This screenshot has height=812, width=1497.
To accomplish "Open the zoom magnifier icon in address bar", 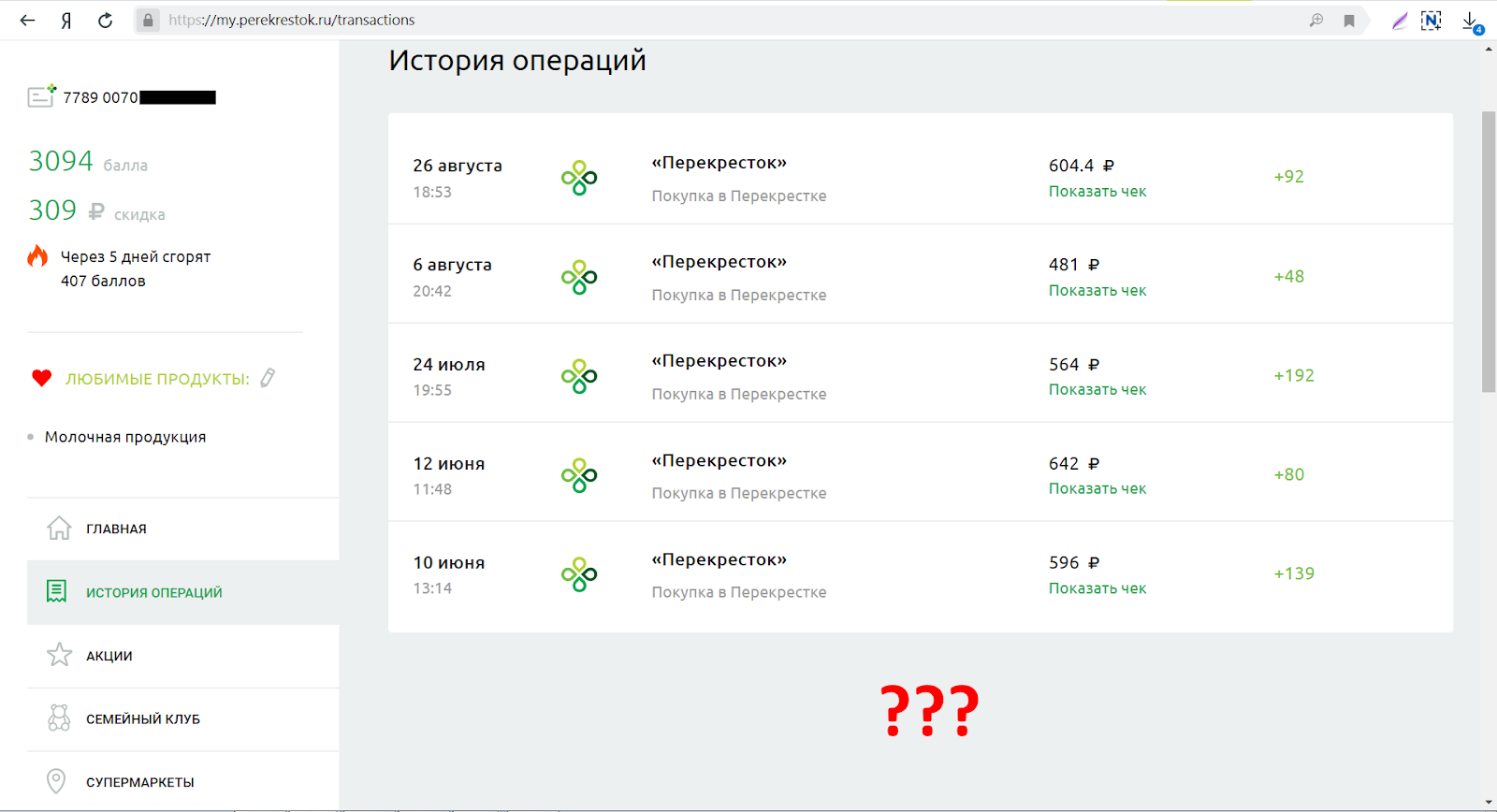I will [x=1316, y=20].
